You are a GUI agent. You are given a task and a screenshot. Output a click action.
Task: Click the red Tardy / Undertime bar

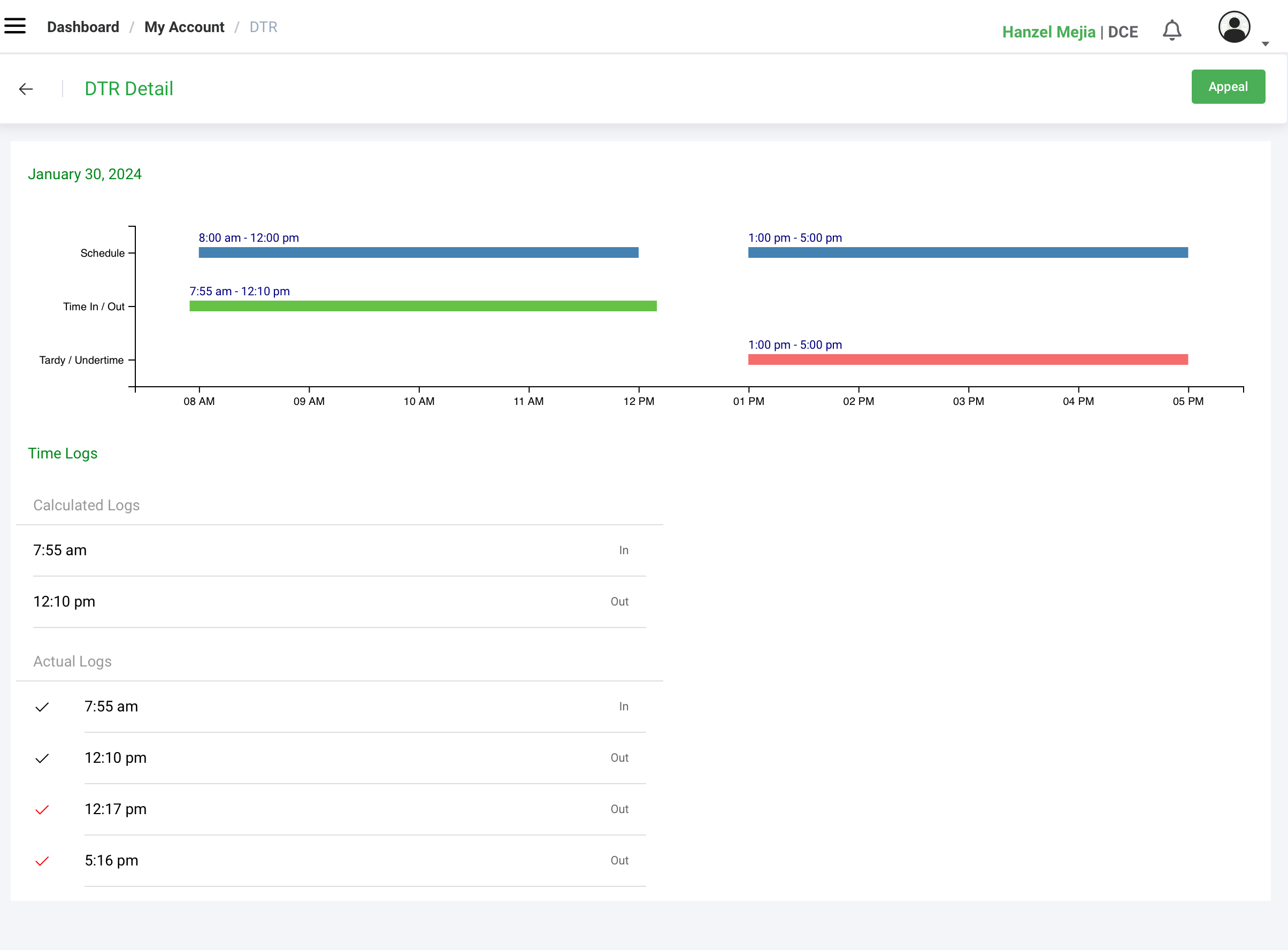pos(967,359)
